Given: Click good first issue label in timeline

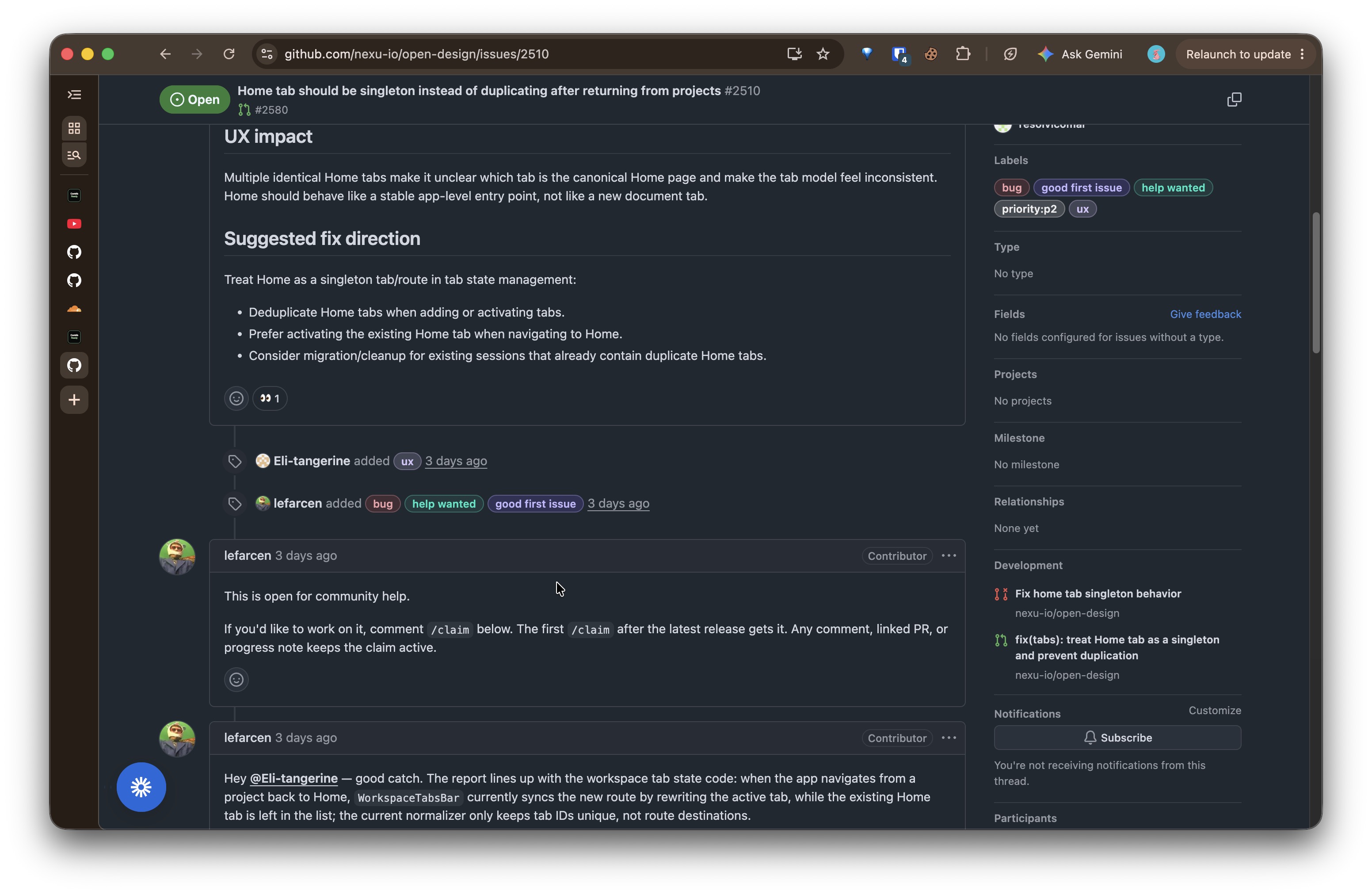Looking at the screenshot, I should click(x=535, y=504).
